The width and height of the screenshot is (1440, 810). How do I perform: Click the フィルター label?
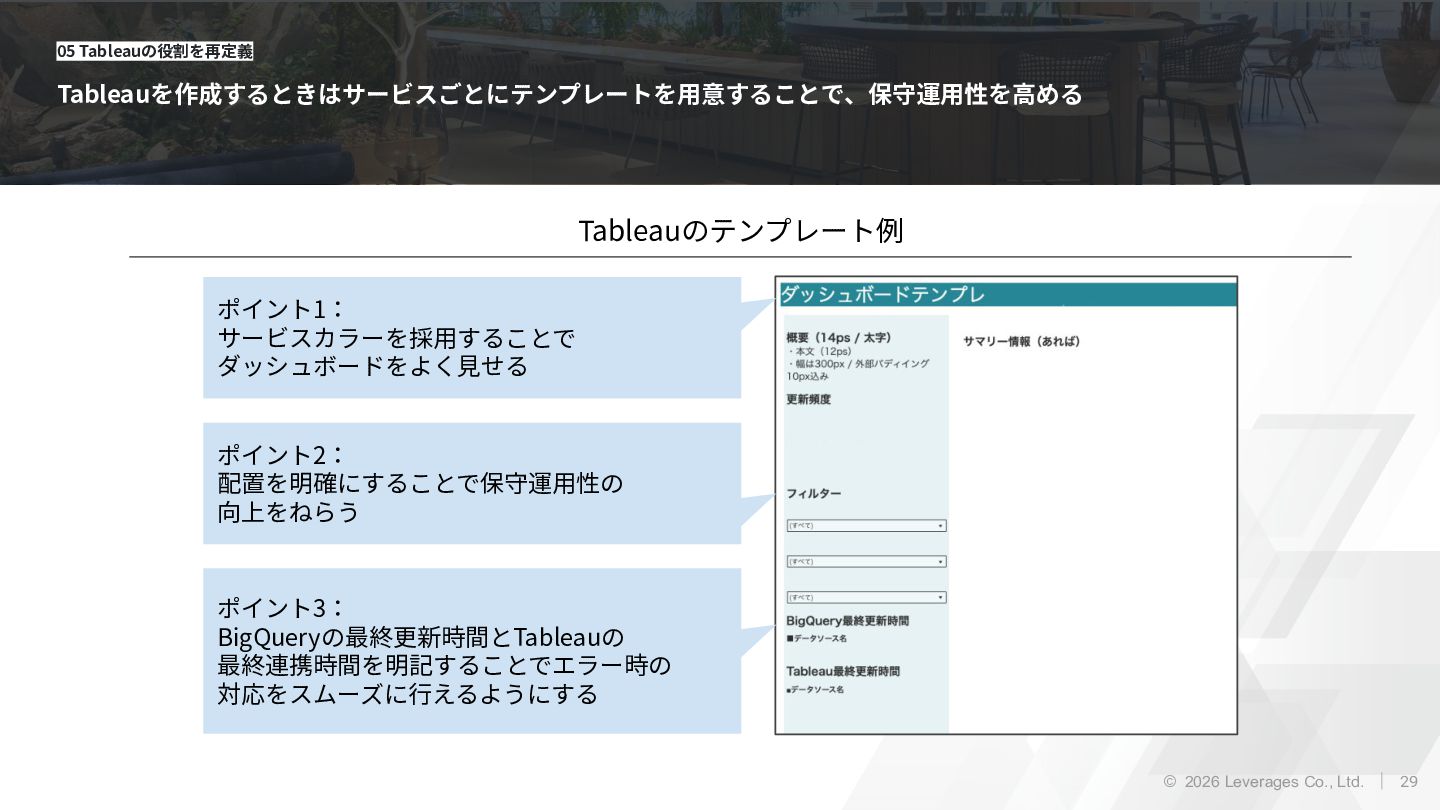click(813, 494)
